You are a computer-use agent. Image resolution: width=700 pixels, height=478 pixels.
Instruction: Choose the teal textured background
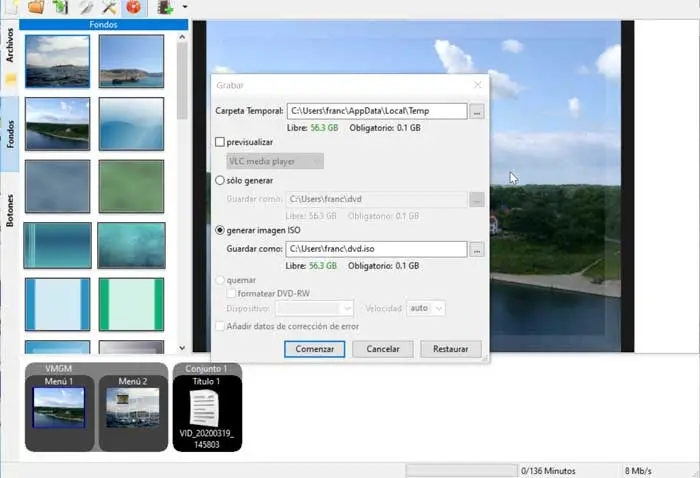[x=131, y=245]
